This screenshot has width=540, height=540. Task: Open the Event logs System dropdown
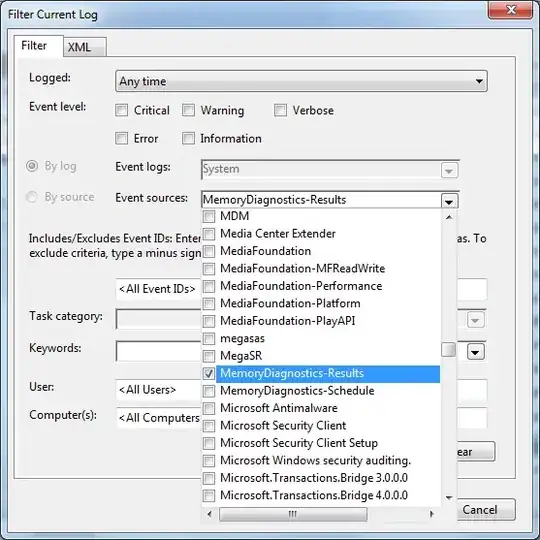click(449, 170)
